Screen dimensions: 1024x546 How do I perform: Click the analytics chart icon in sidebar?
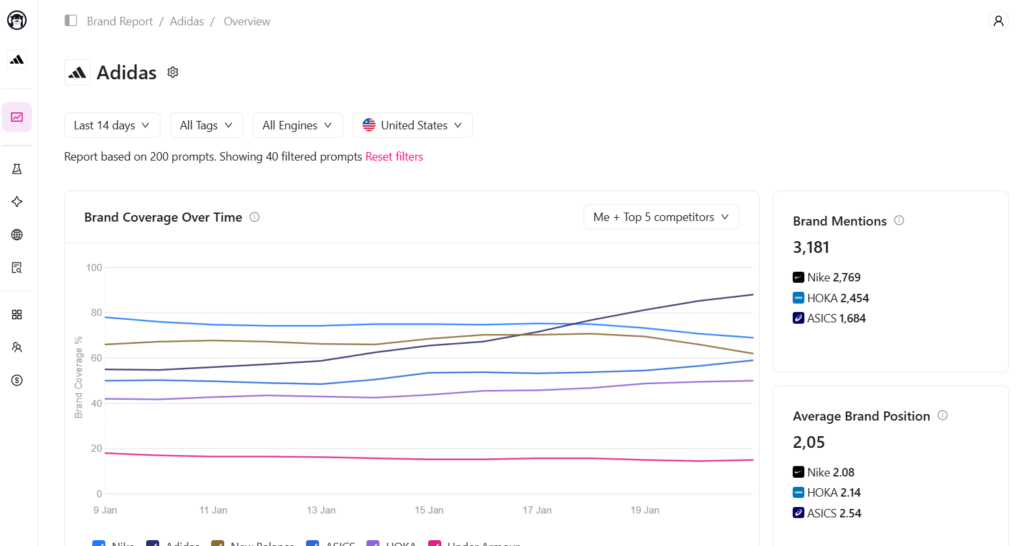pyautogui.click(x=17, y=117)
